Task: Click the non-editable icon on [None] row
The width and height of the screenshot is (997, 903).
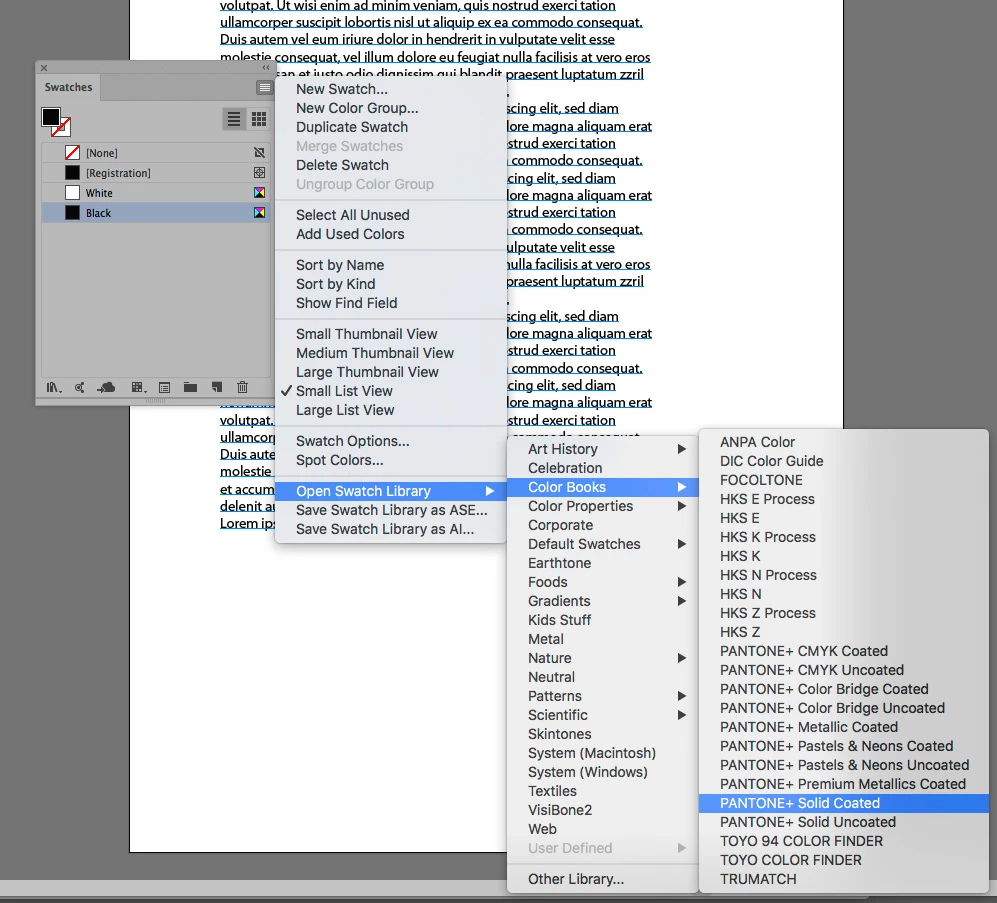Action: (259, 153)
